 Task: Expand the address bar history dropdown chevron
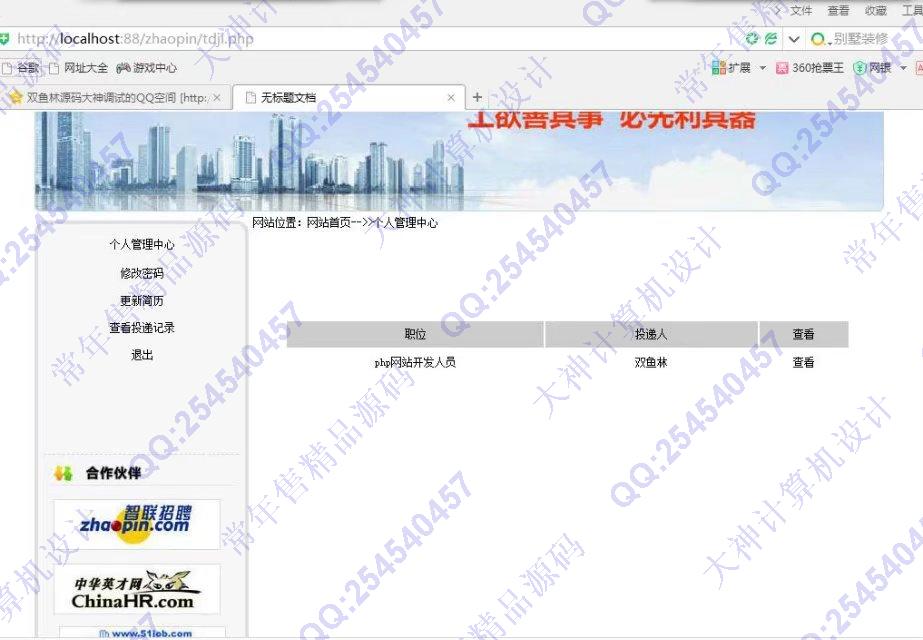tap(794, 39)
